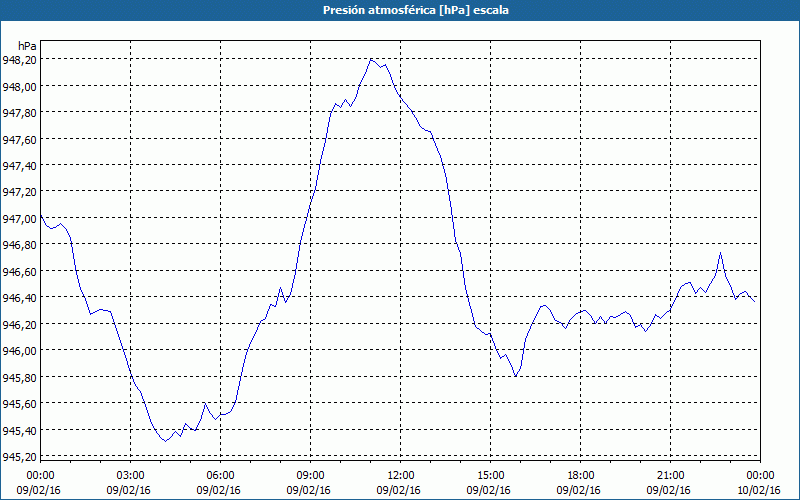The image size is (800, 500).
Task: Click the 947,60 y-axis label
Action: pos(19,139)
